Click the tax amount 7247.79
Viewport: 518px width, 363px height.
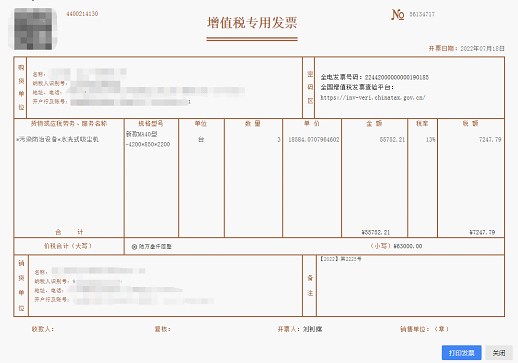coord(490,140)
